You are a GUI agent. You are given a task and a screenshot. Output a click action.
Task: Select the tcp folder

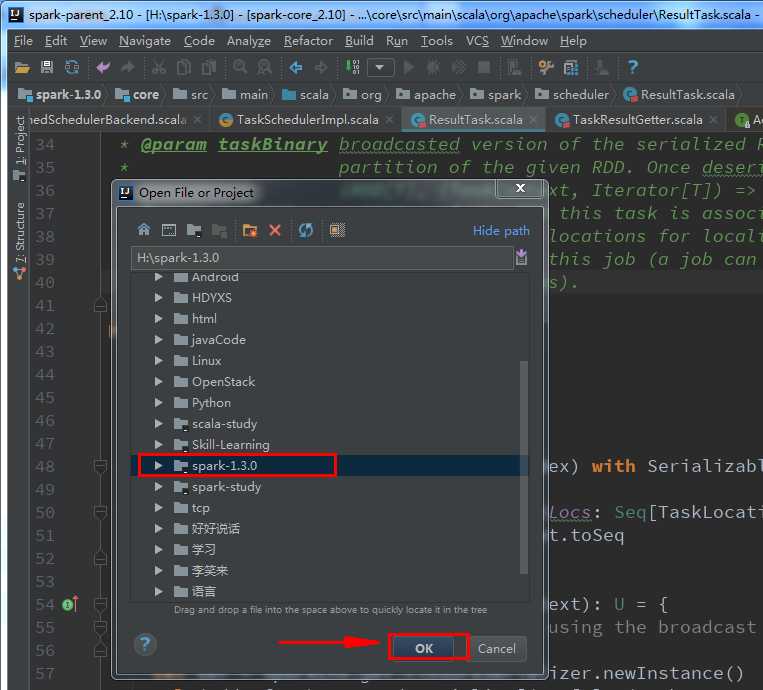tap(200, 508)
